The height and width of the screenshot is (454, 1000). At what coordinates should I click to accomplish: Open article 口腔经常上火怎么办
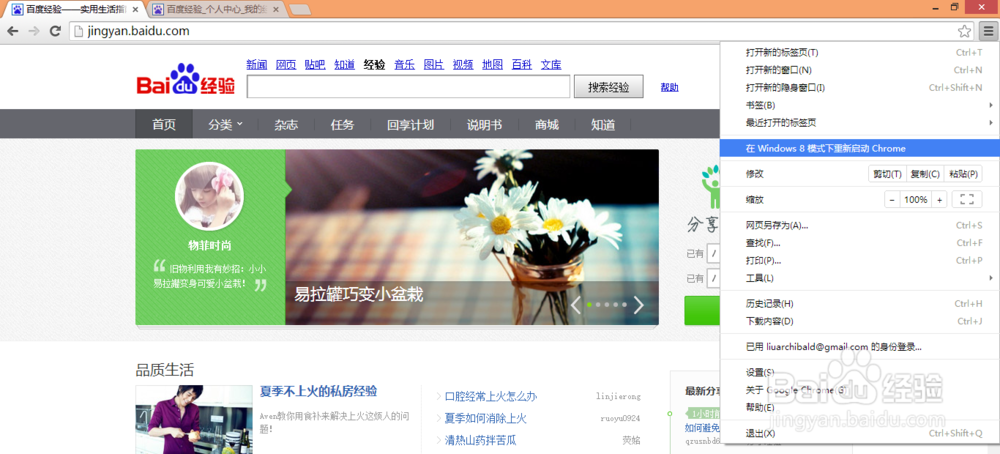pos(490,396)
